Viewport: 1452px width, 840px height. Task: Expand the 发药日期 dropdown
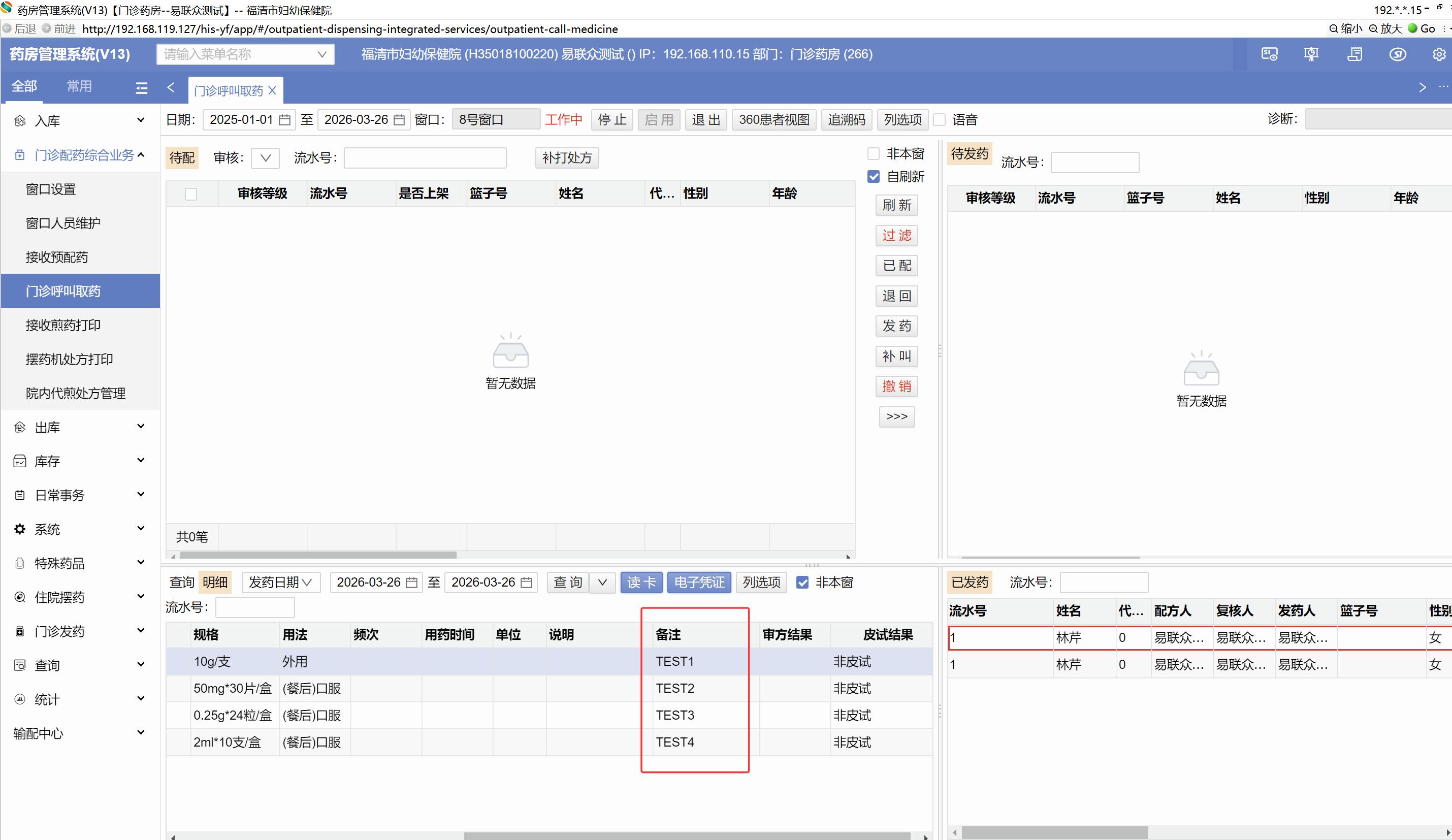(x=281, y=583)
